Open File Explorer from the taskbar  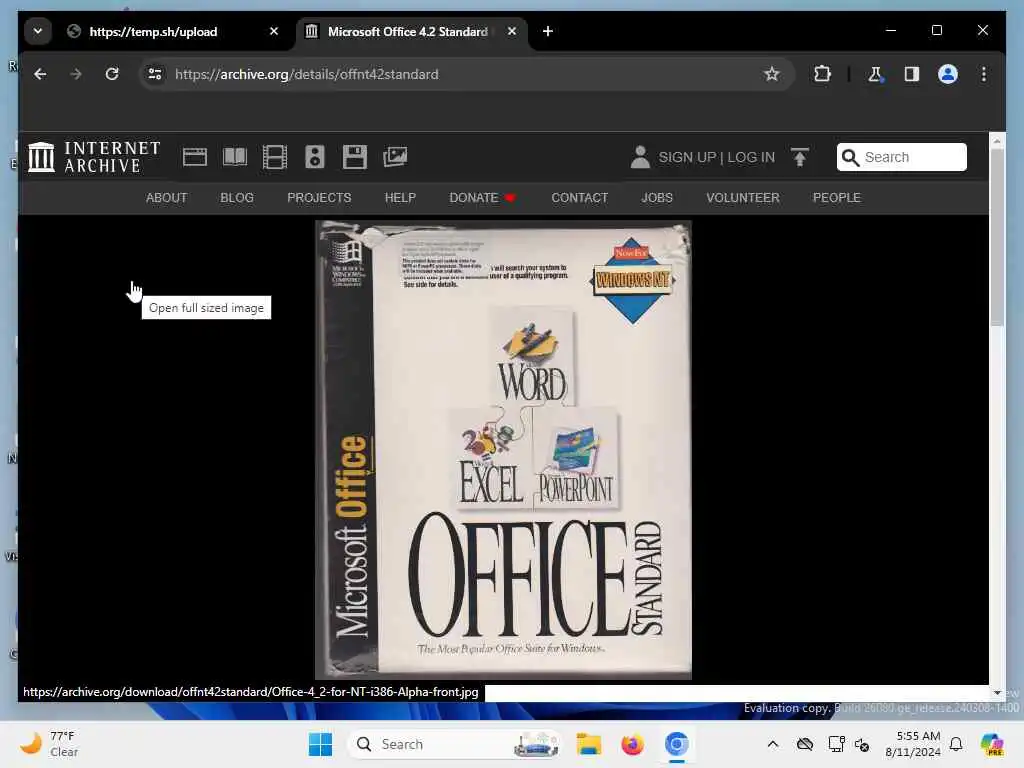point(588,744)
